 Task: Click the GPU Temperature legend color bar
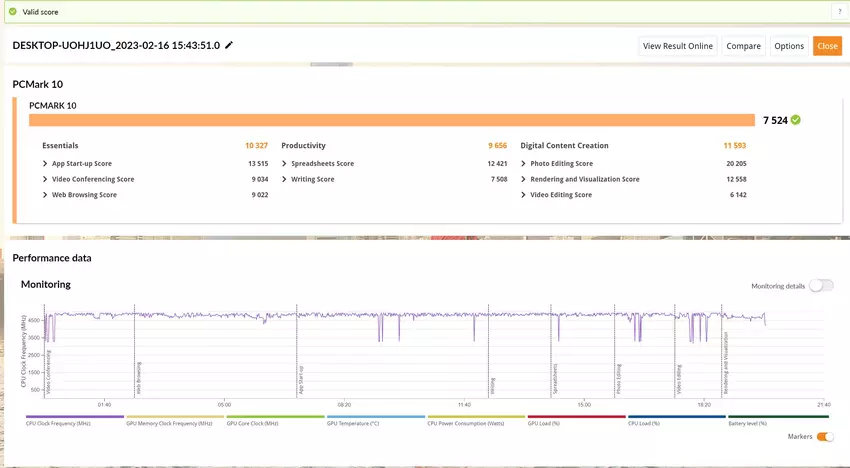pos(375,417)
